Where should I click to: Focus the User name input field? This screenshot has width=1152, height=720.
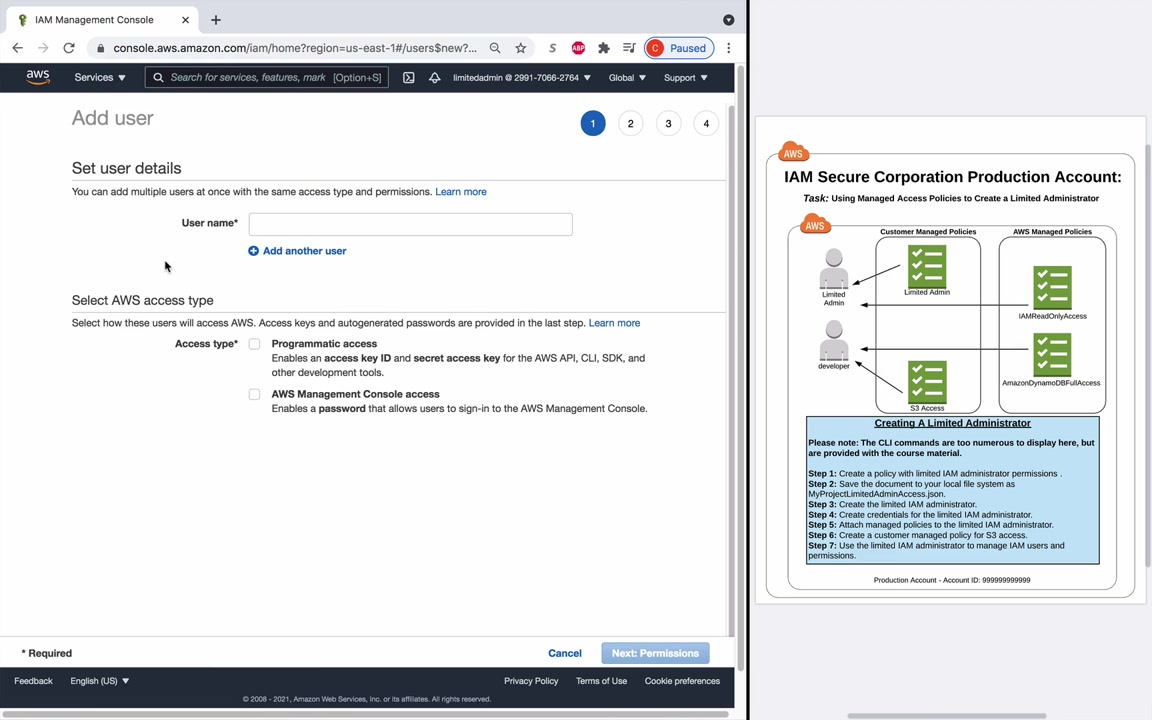coord(411,224)
